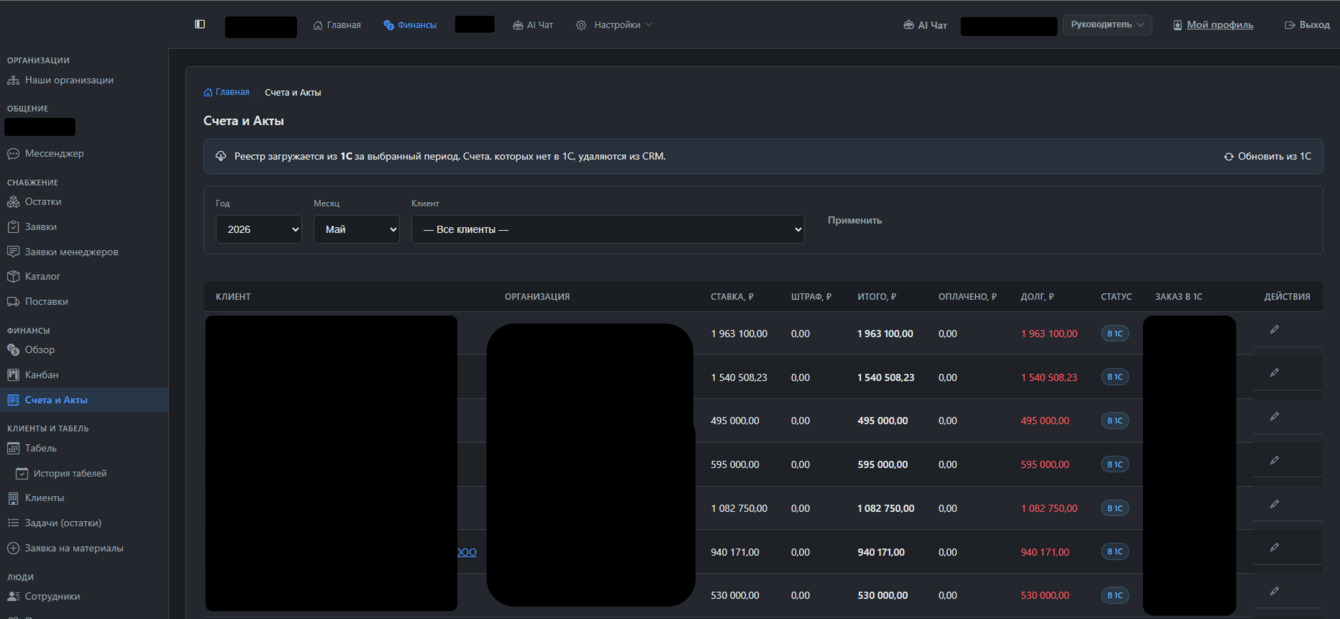Open Мой профиль link
1340x619 pixels.
tap(1213, 25)
